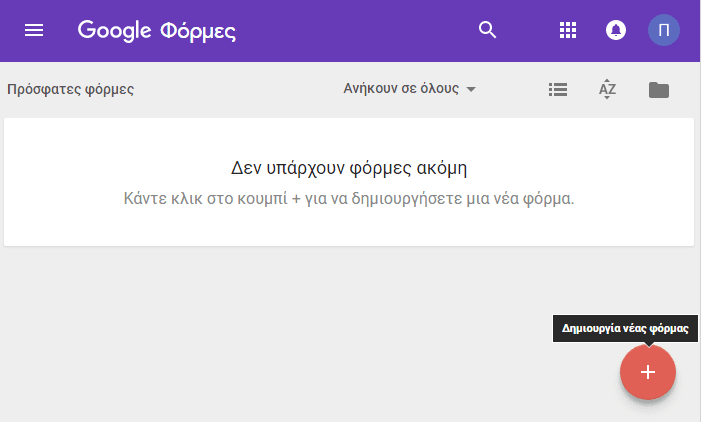Open the AZ sort options
Screen dimensions: 701x422
607,89
